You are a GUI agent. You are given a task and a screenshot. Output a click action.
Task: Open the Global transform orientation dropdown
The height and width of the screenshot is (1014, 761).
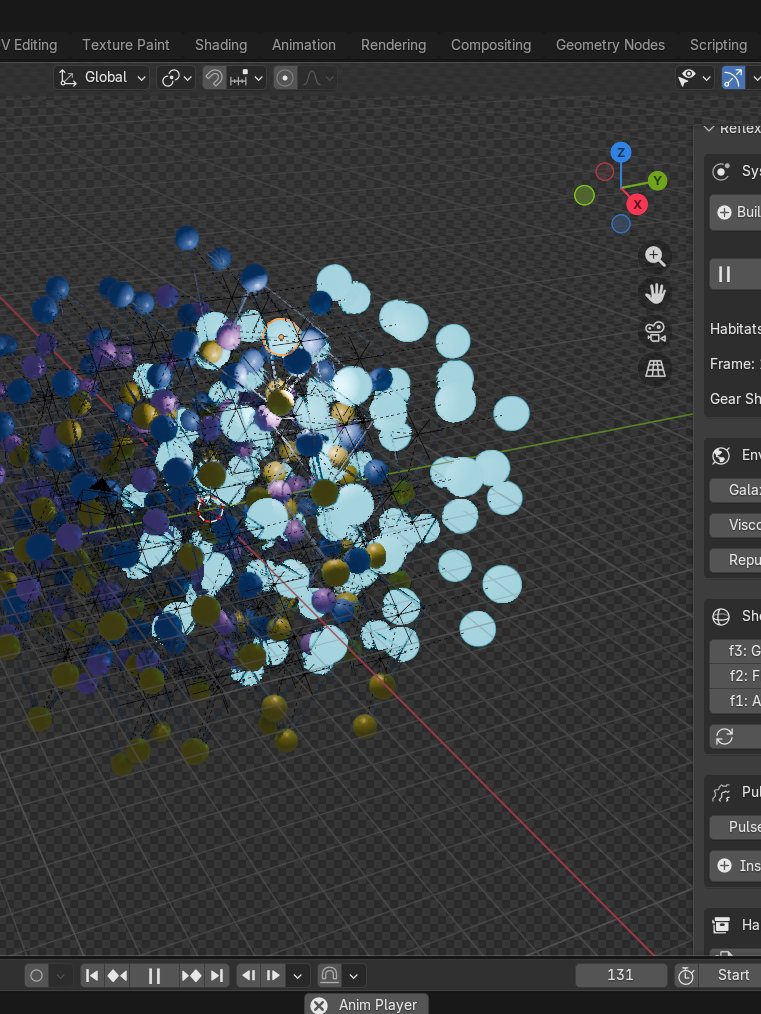pyautogui.click(x=102, y=78)
